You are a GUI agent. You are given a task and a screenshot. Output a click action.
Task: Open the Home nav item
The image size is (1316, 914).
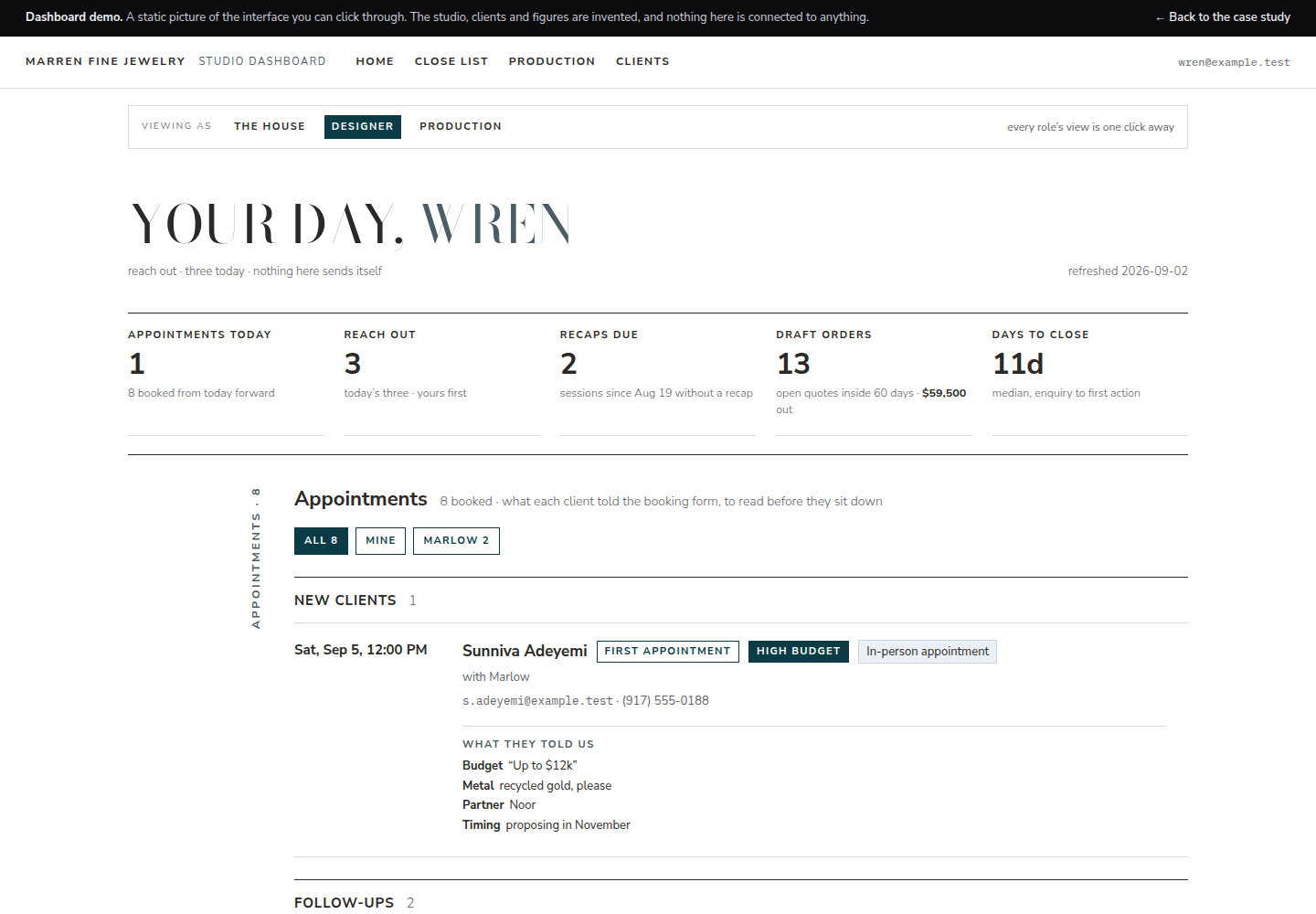[x=375, y=61]
